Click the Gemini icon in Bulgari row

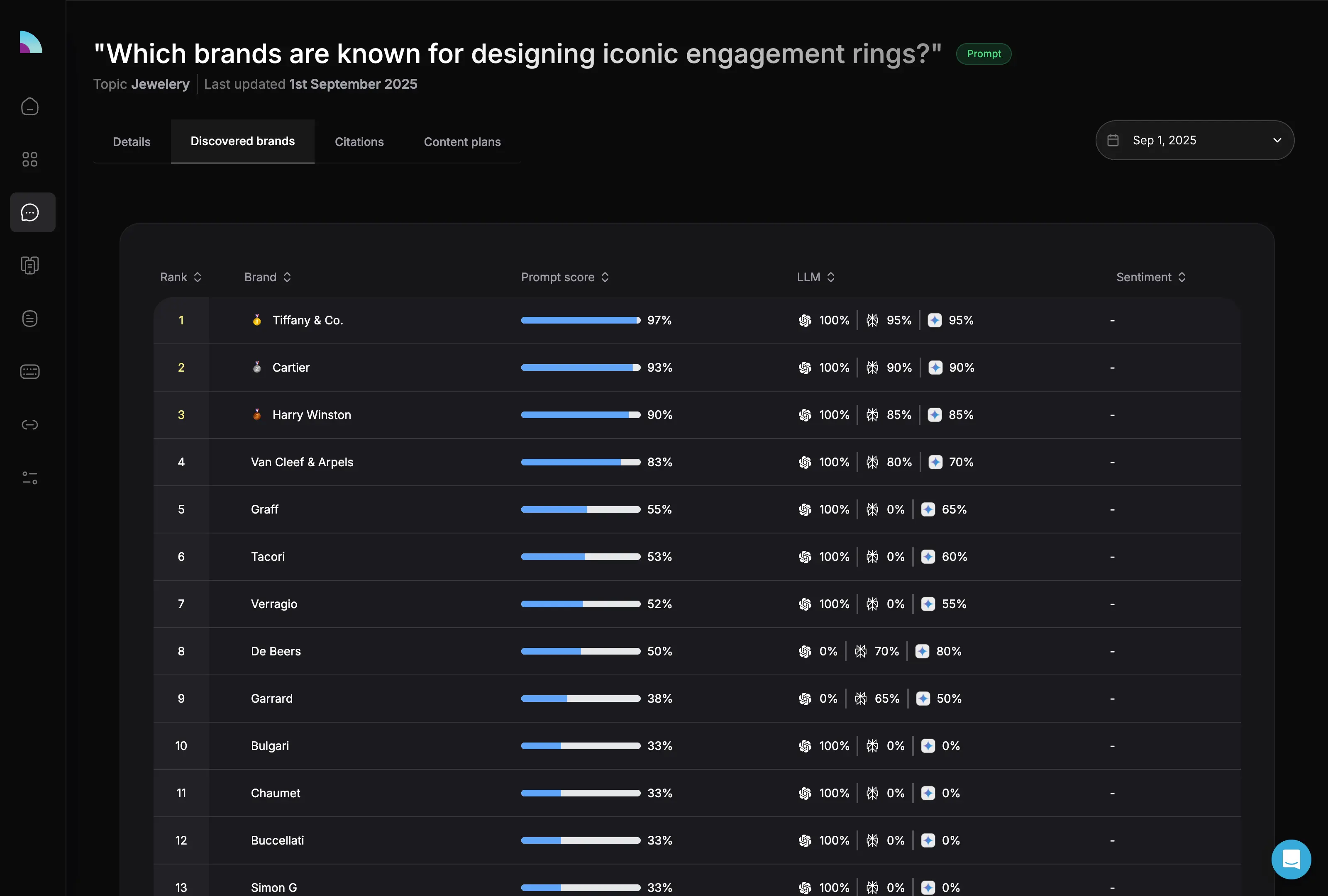[928, 746]
